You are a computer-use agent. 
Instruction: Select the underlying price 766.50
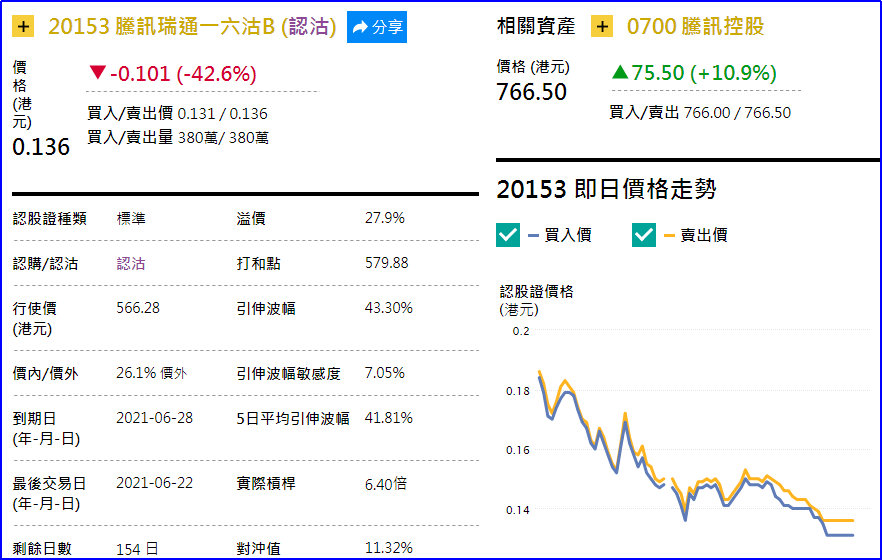point(532,92)
